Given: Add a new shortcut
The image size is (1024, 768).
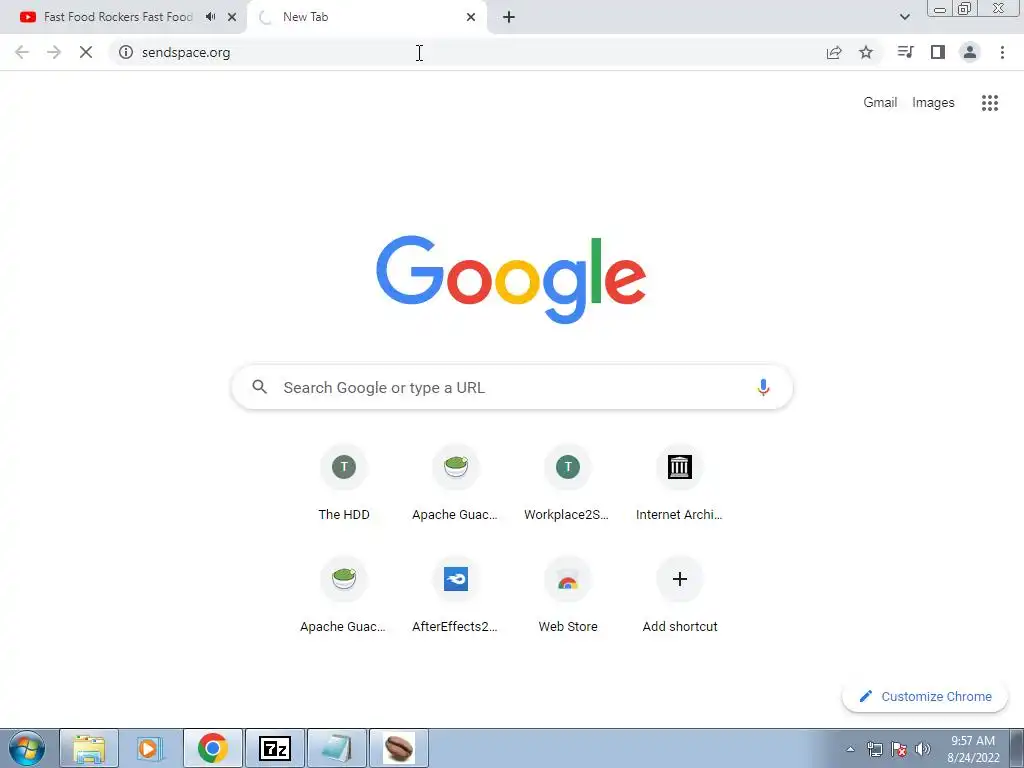Looking at the screenshot, I should coord(680,595).
